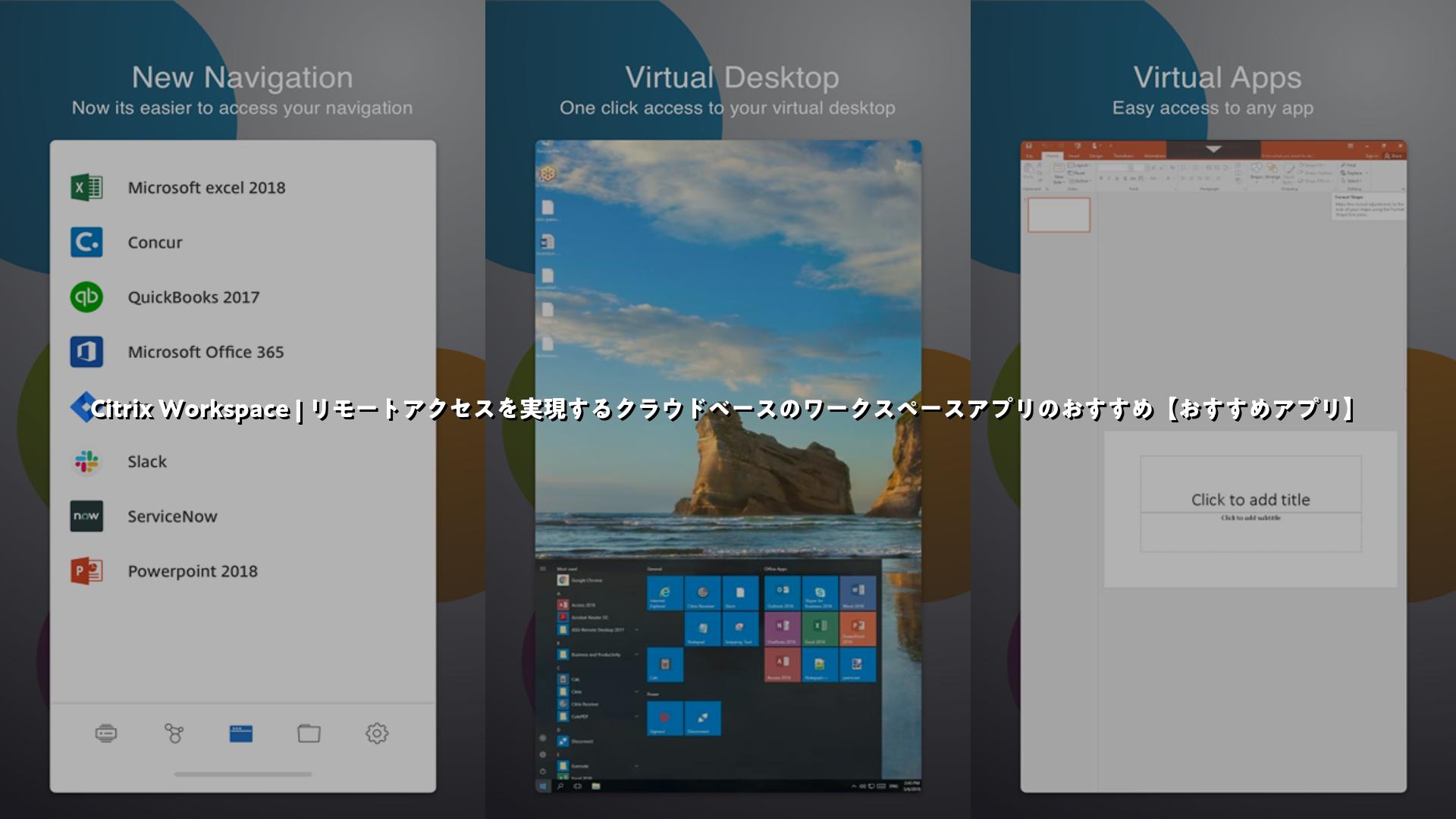This screenshot has width=1456, height=819.
Task: Open Access 2016 in start menu app list
Action: click(577, 605)
